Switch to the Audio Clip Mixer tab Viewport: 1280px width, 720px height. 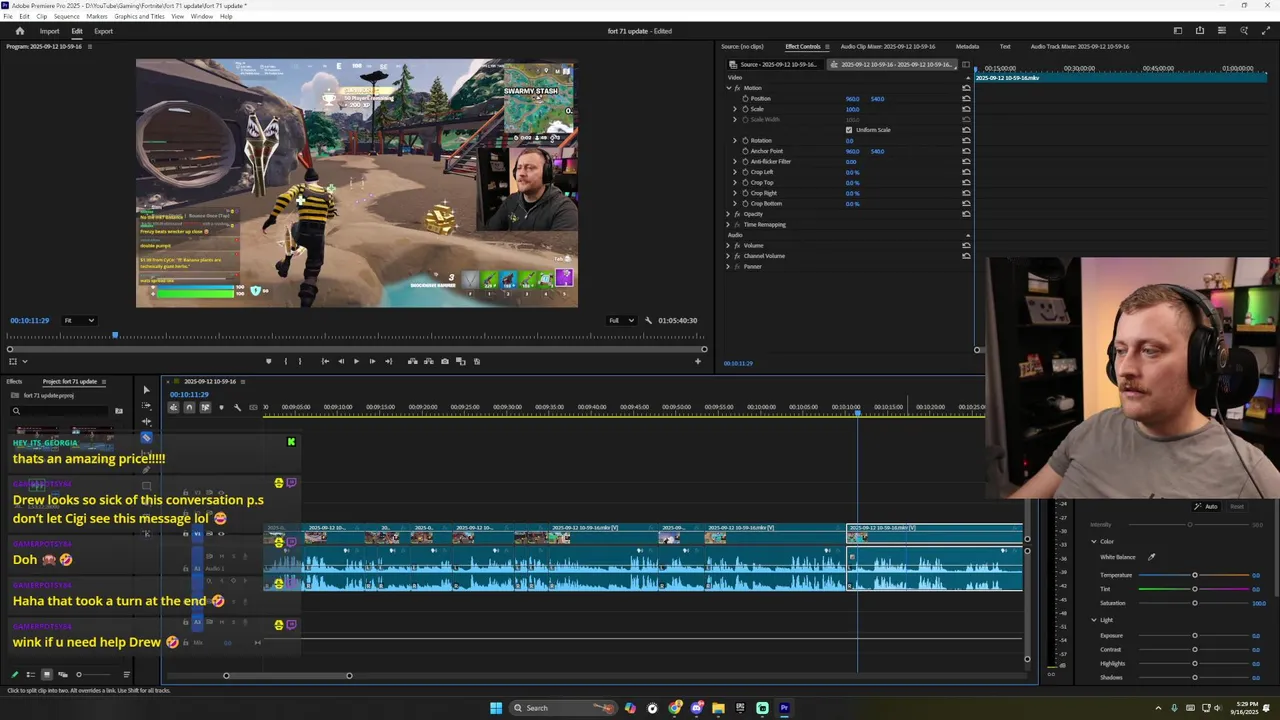tap(888, 46)
